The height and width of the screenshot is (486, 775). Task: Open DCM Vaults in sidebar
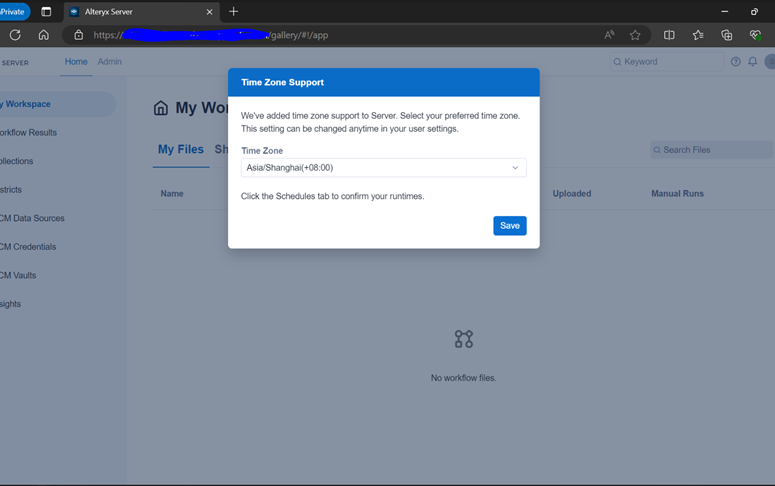coord(18,275)
